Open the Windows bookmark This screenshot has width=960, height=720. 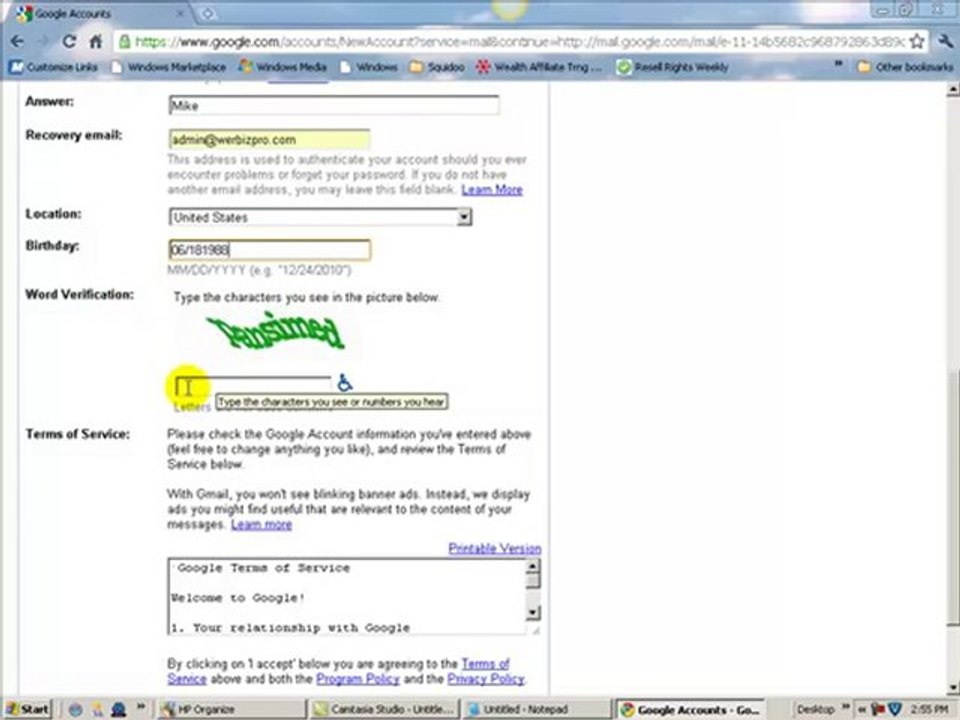coord(369,67)
